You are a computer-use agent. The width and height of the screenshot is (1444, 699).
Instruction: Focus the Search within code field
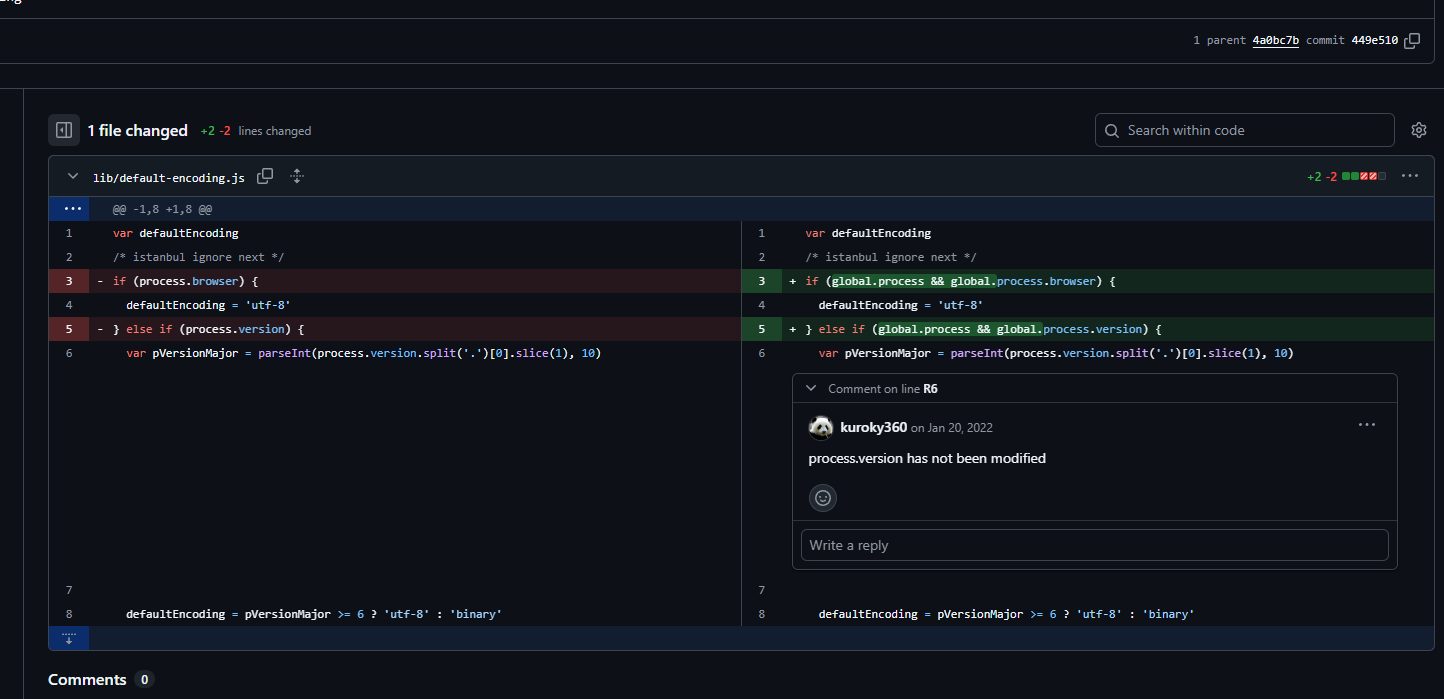(1244, 130)
